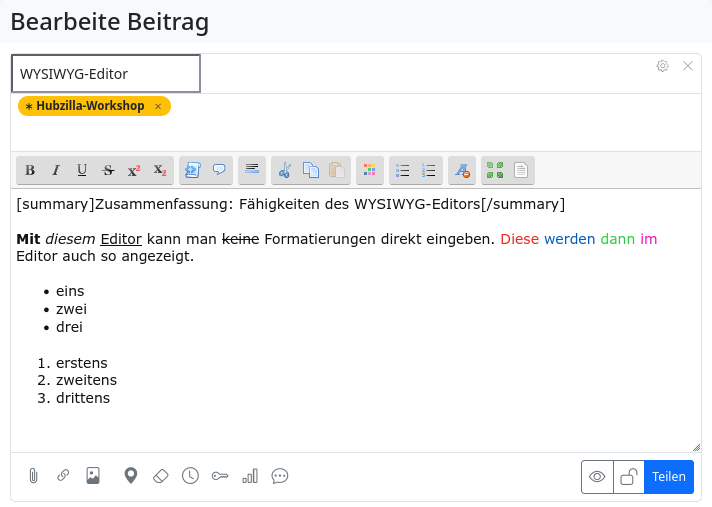
Task: Apply superscript formatting
Action: [134, 170]
